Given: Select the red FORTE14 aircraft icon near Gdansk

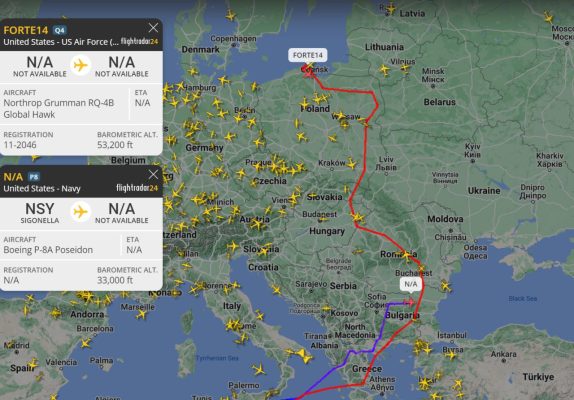Looking at the screenshot, I should coord(309,73).
